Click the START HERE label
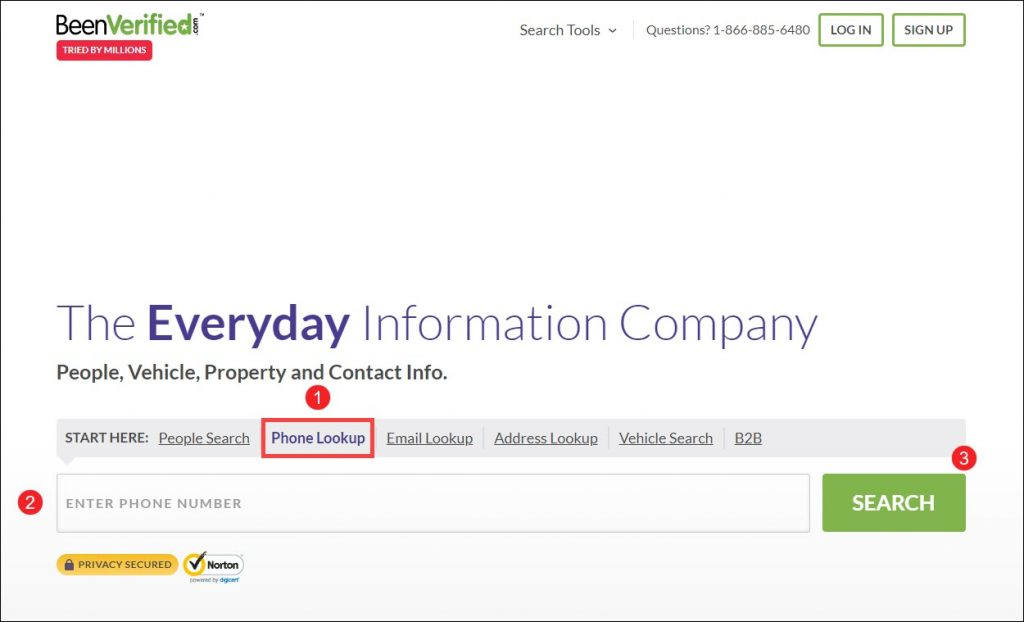 point(106,438)
